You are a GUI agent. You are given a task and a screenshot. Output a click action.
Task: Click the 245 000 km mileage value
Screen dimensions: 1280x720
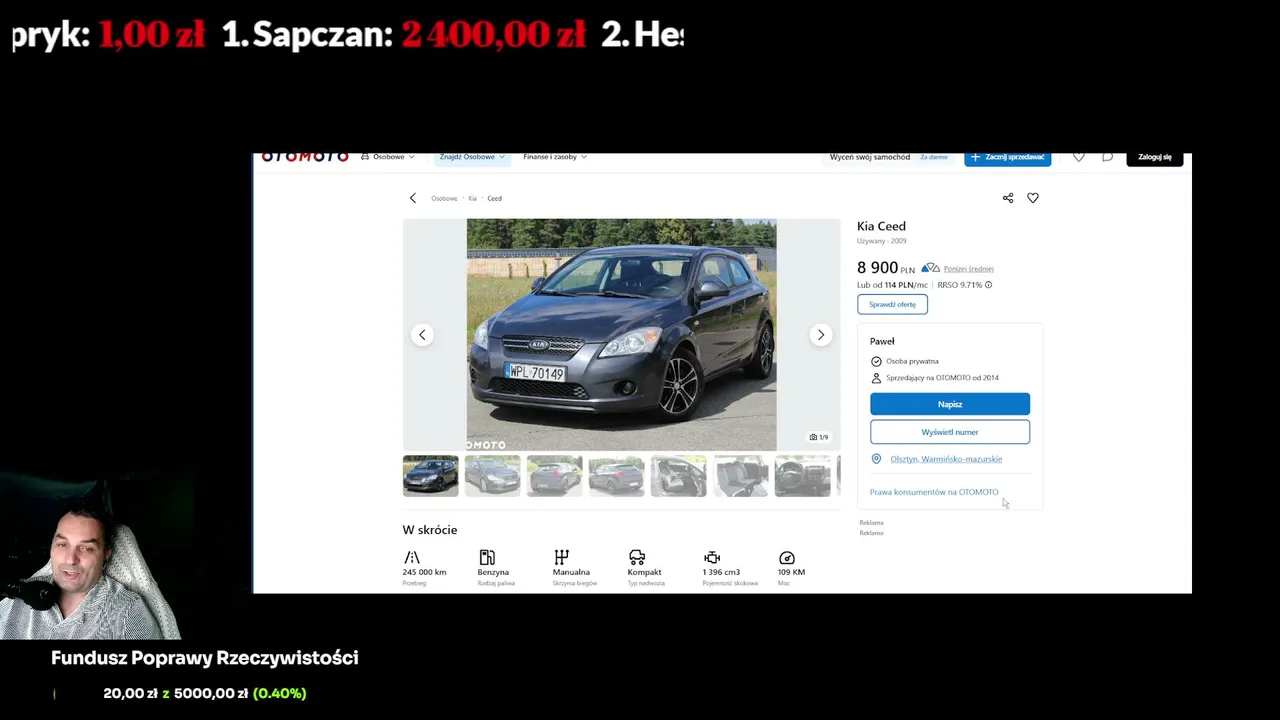click(x=424, y=572)
